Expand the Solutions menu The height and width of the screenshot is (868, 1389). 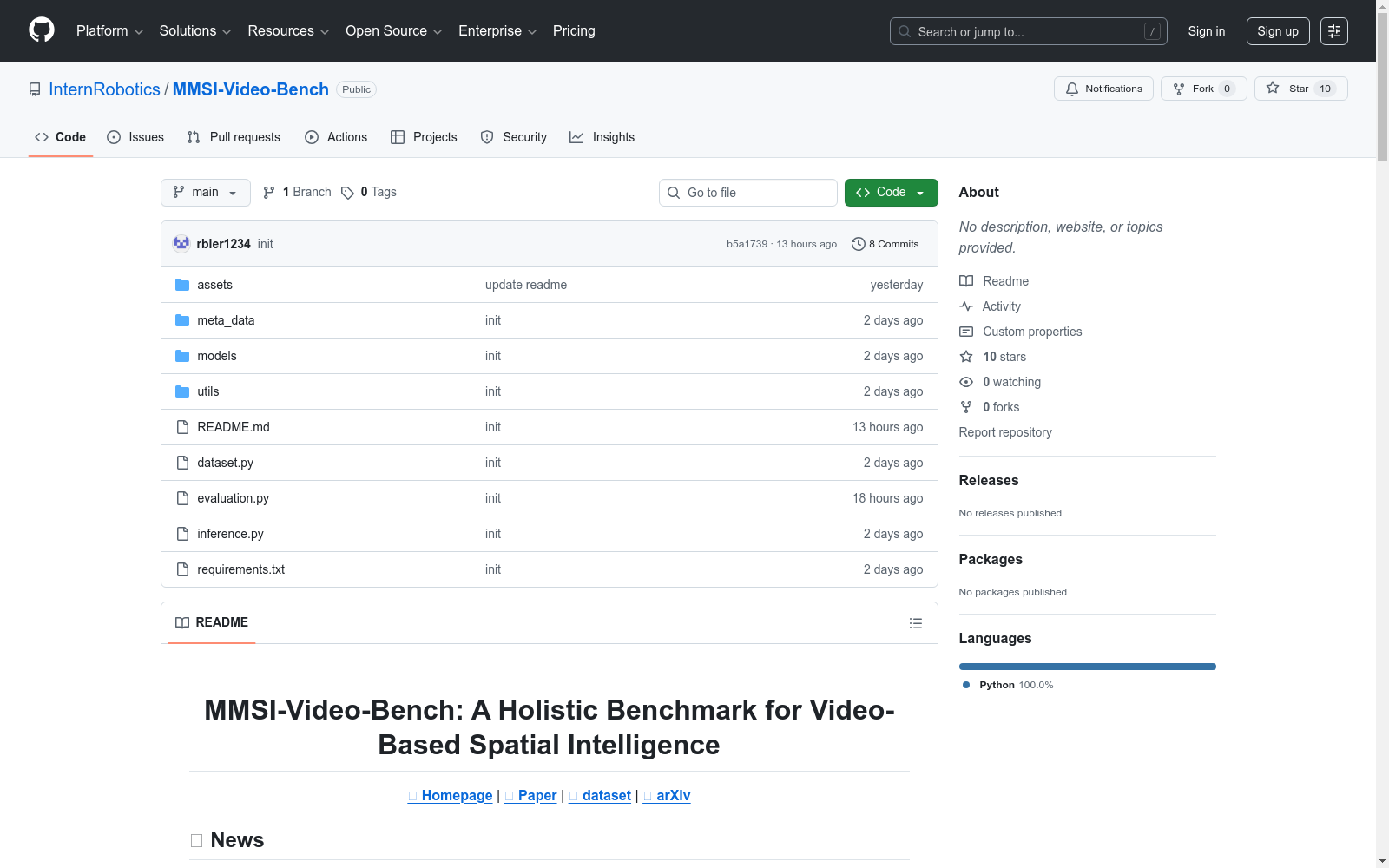(195, 31)
